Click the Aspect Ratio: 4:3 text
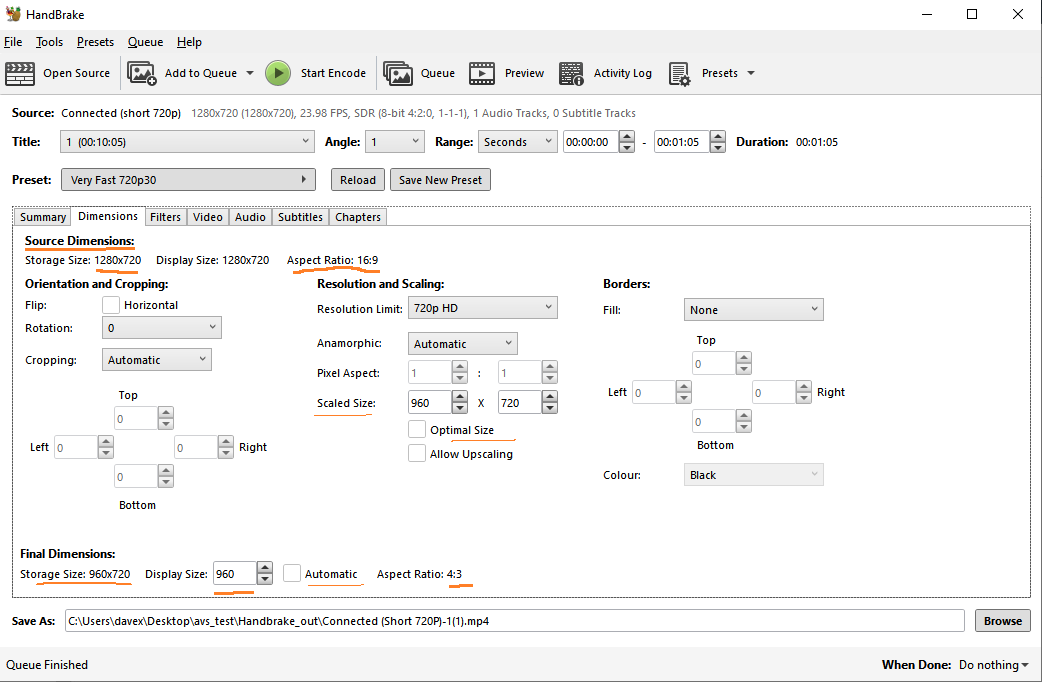 (x=419, y=574)
